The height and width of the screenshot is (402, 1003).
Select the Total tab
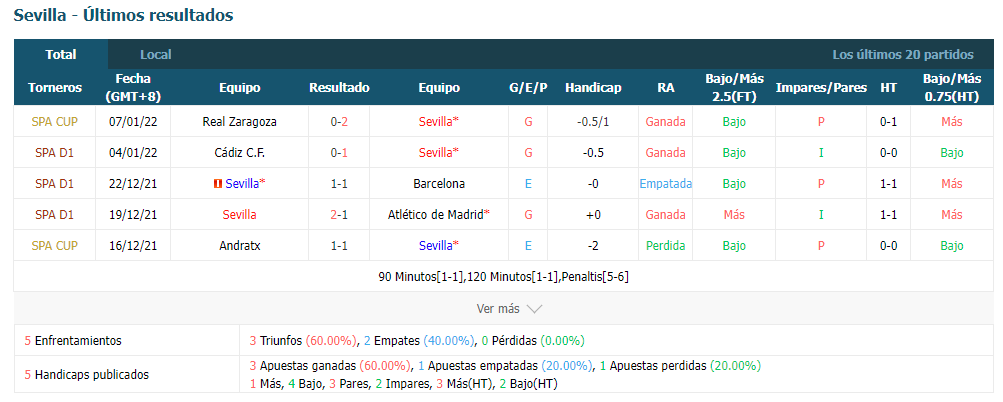pos(61,54)
